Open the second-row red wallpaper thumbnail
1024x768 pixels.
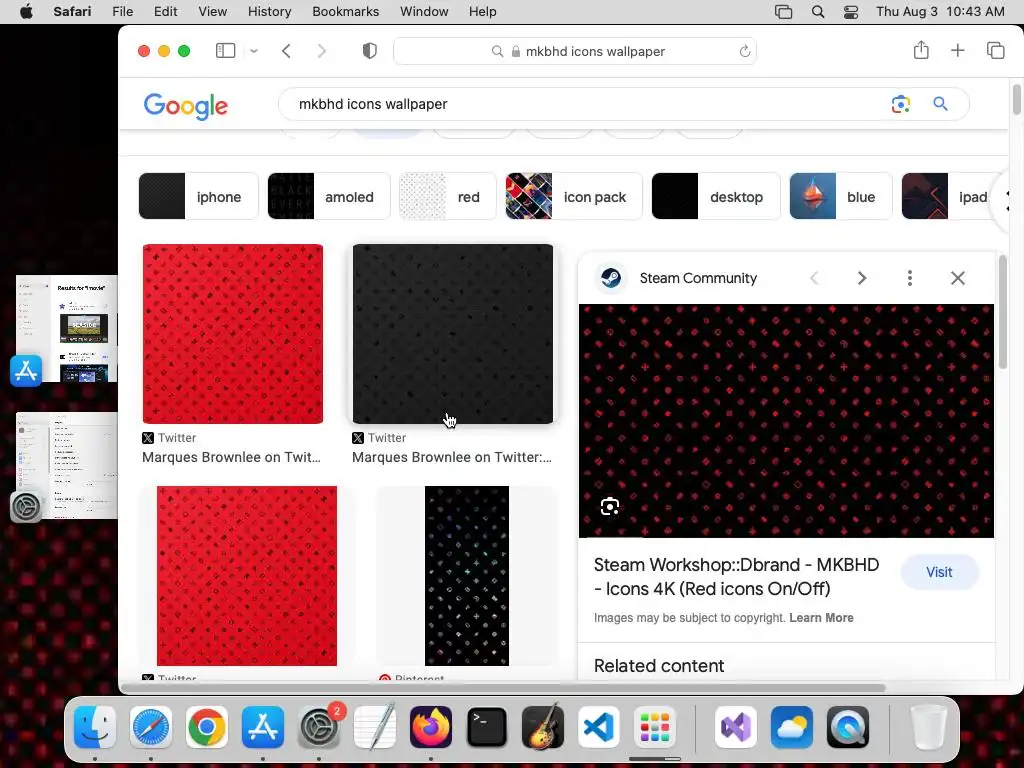click(x=247, y=575)
